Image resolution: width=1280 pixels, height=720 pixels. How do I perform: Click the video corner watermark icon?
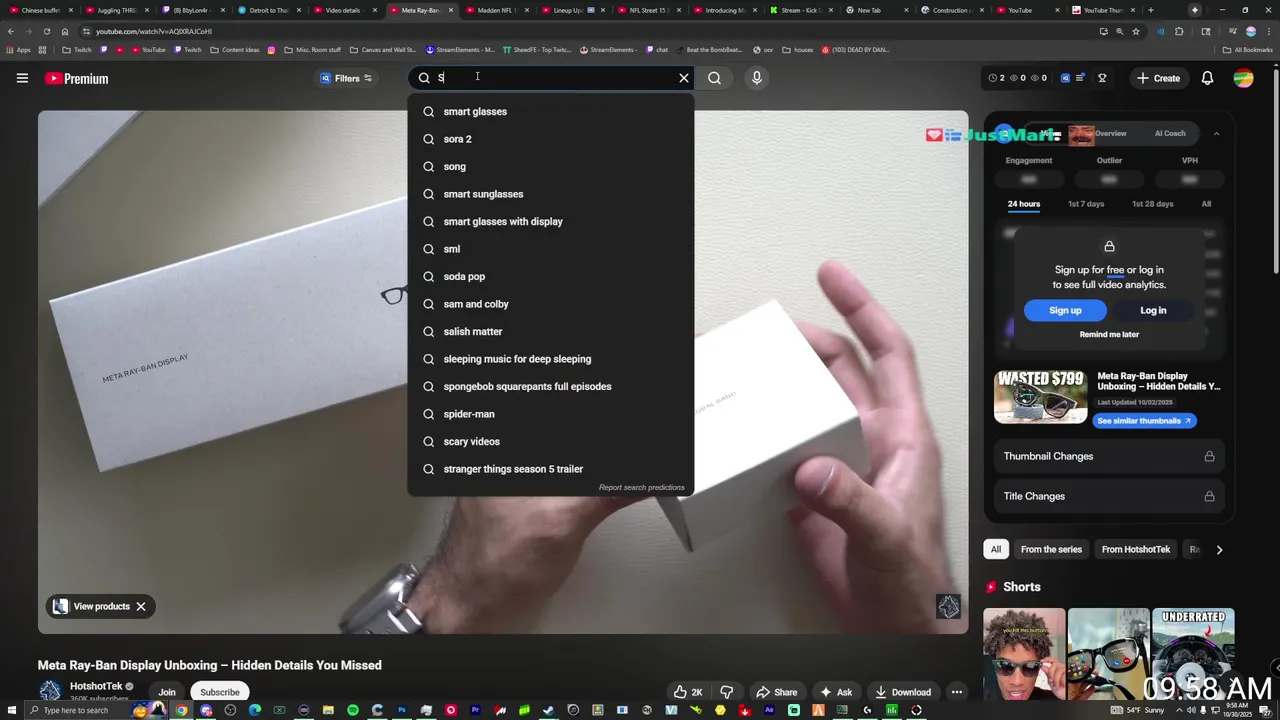click(948, 606)
